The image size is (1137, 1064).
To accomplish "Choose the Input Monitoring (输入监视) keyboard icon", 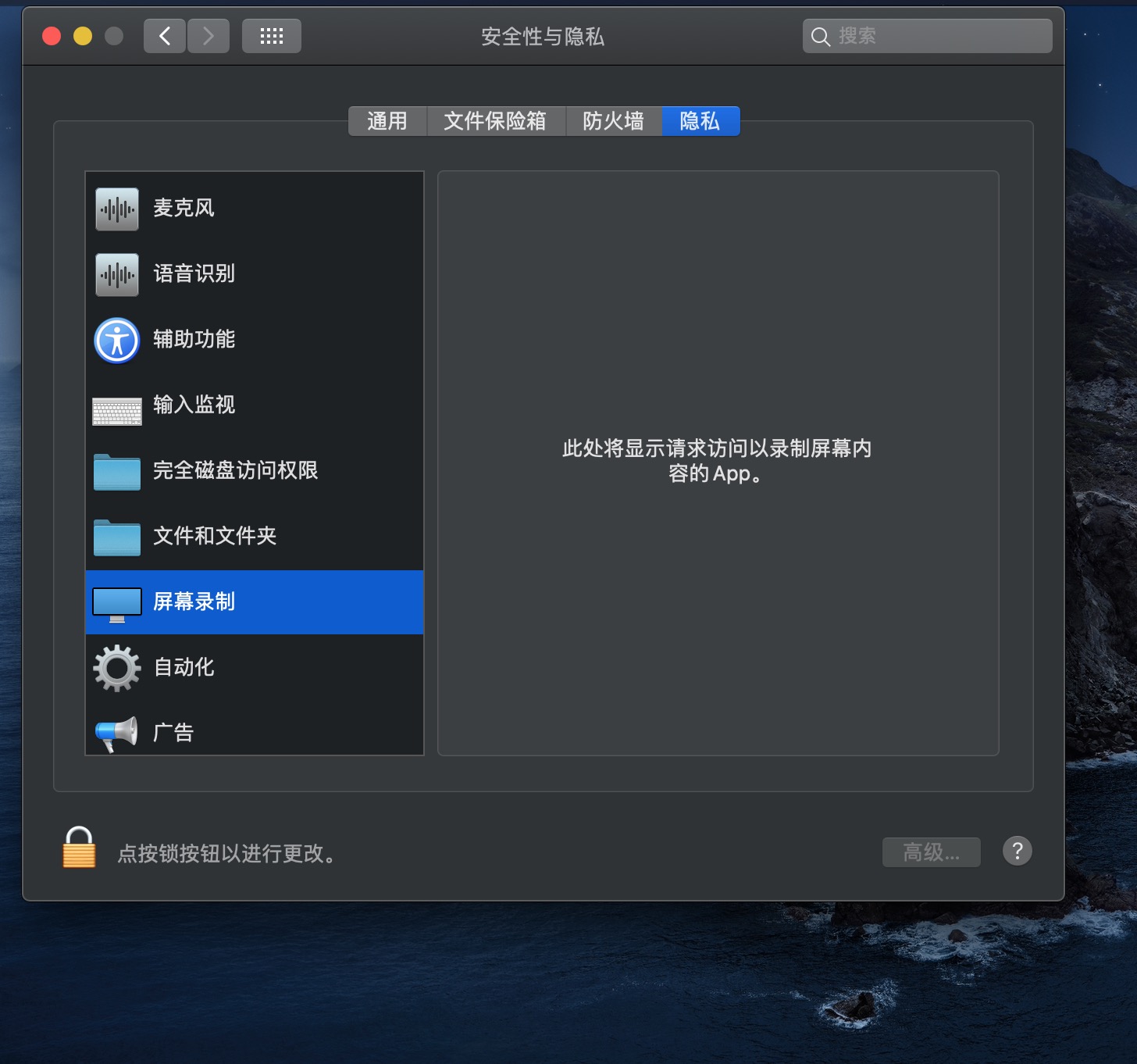I will click(x=117, y=411).
